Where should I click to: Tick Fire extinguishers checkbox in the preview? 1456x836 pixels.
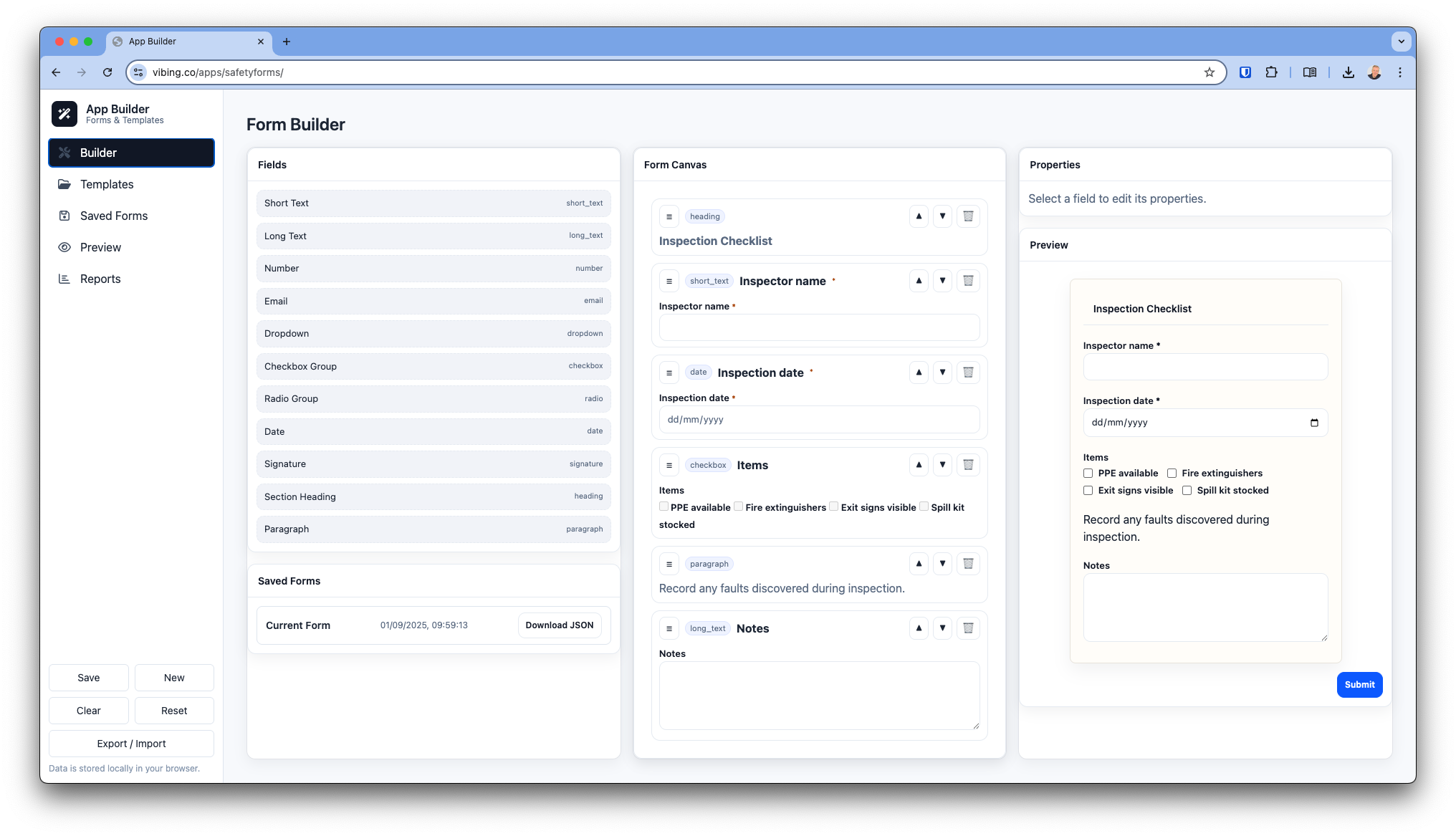[1172, 474]
